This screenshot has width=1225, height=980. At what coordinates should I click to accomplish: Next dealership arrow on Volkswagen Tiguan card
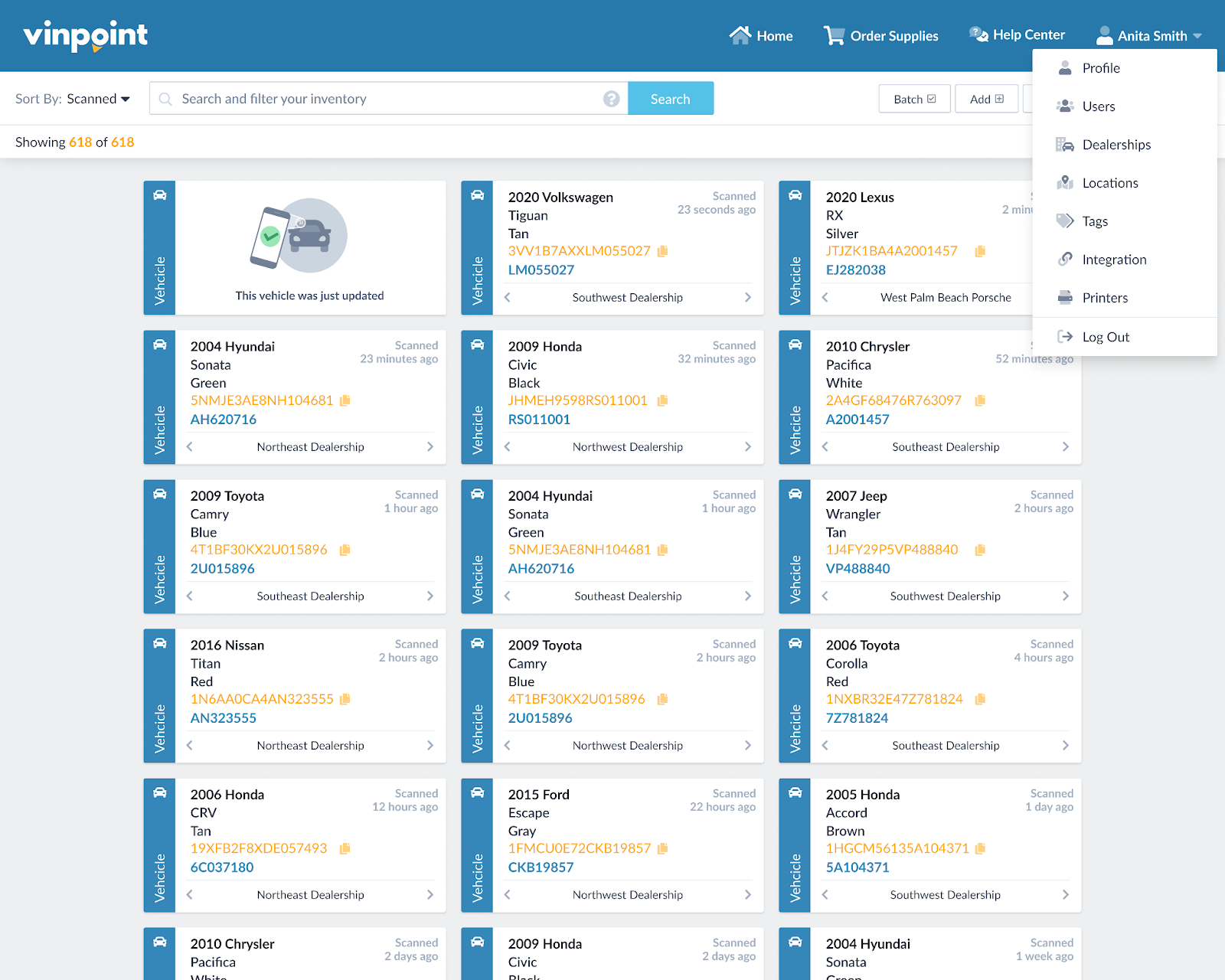tap(748, 297)
